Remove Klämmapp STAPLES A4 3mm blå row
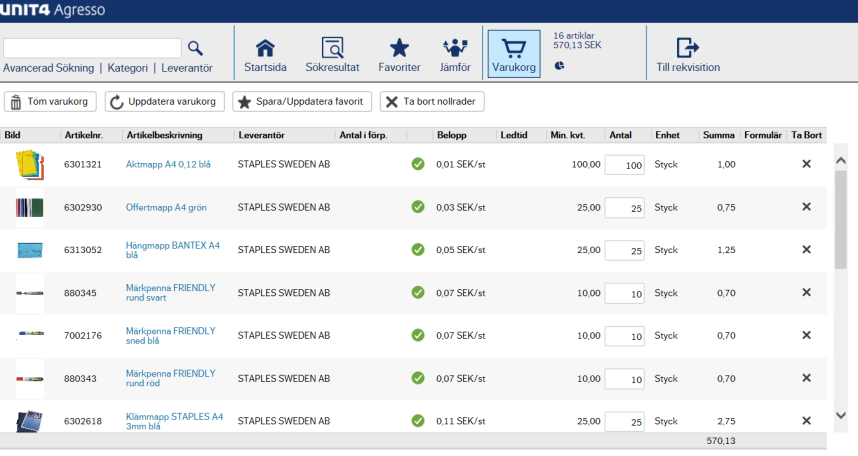858x456 pixels. click(806, 420)
